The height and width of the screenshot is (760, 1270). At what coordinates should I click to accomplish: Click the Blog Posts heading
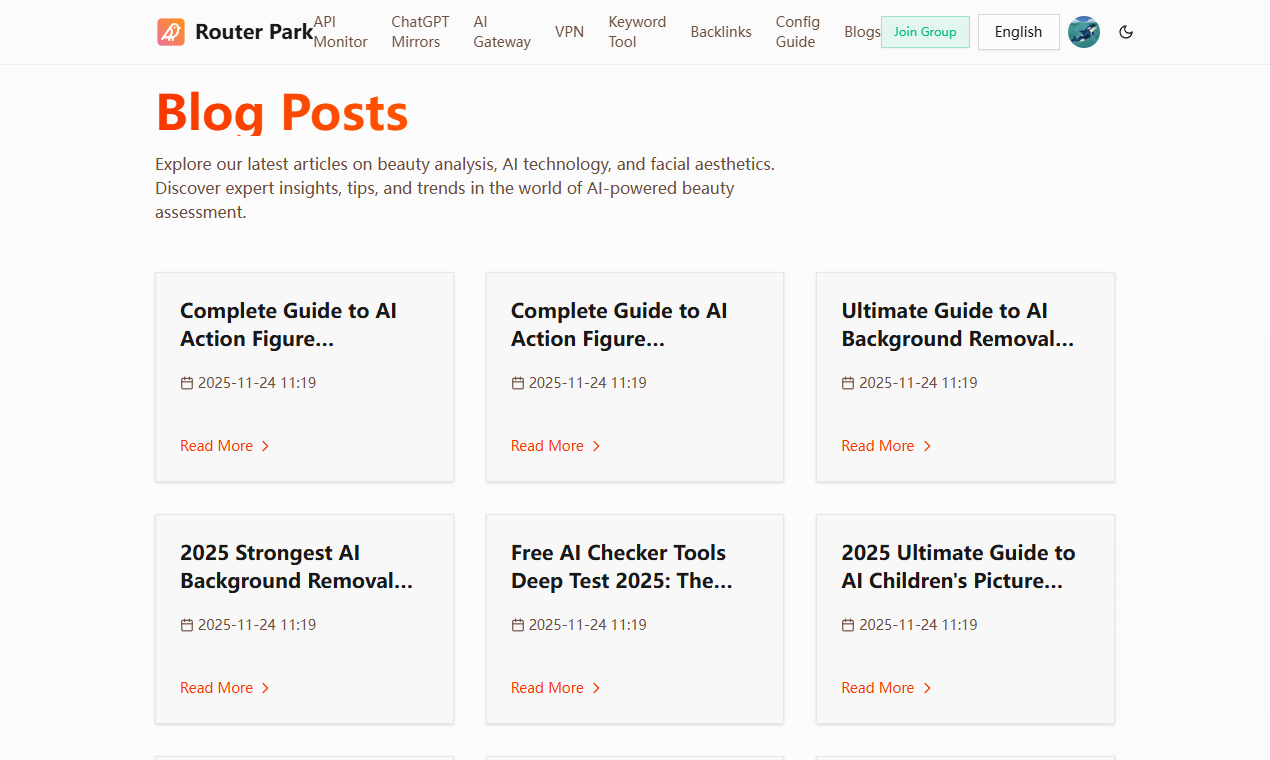pos(282,112)
